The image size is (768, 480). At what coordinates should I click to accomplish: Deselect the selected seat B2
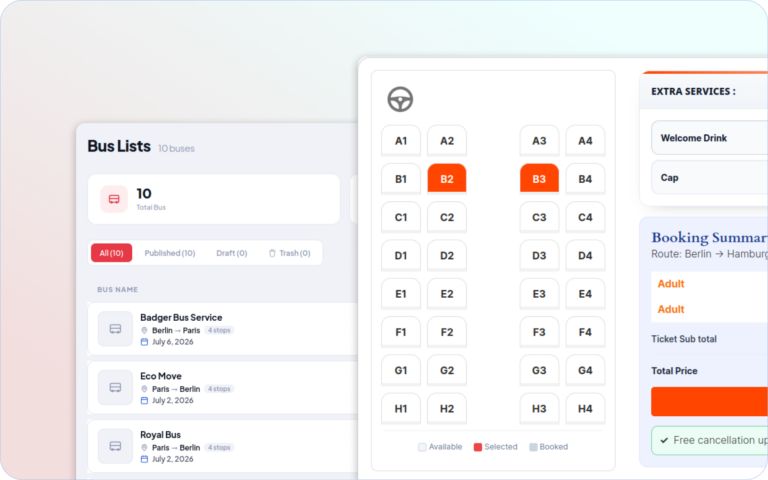pyautogui.click(x=447, y=179)
